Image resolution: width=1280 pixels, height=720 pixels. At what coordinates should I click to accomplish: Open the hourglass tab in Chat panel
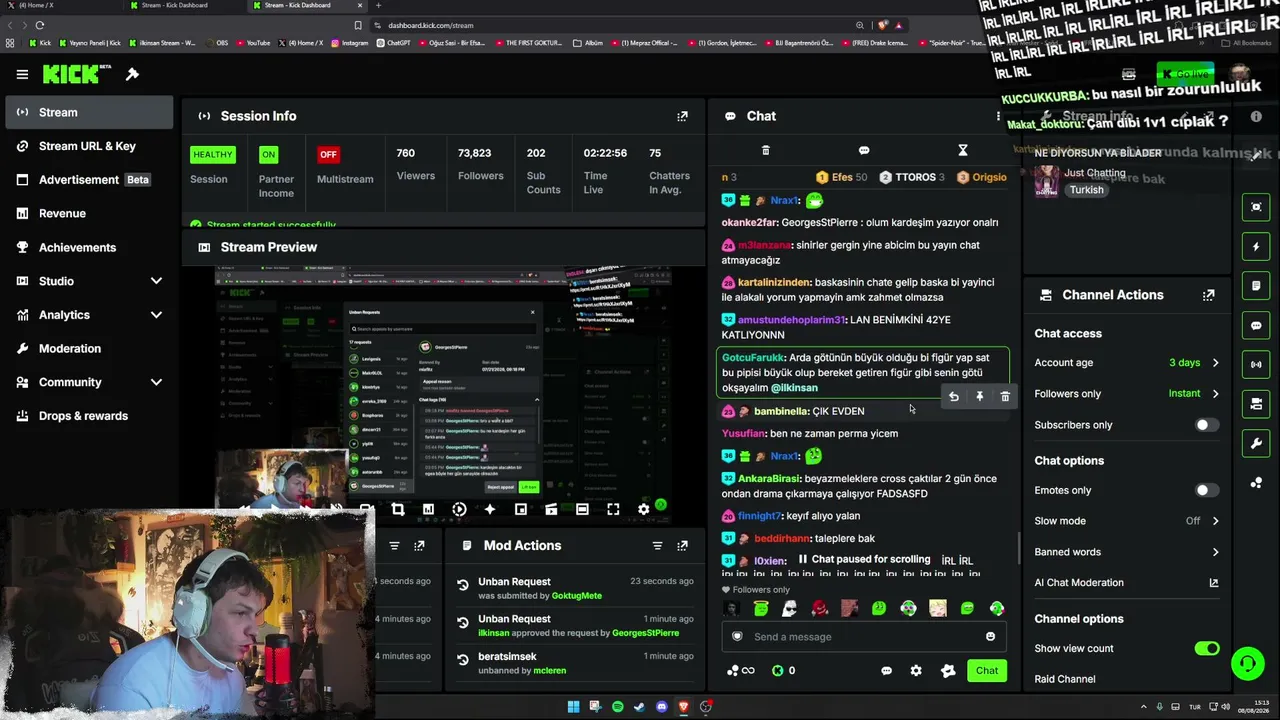click(x=963, y=150)
